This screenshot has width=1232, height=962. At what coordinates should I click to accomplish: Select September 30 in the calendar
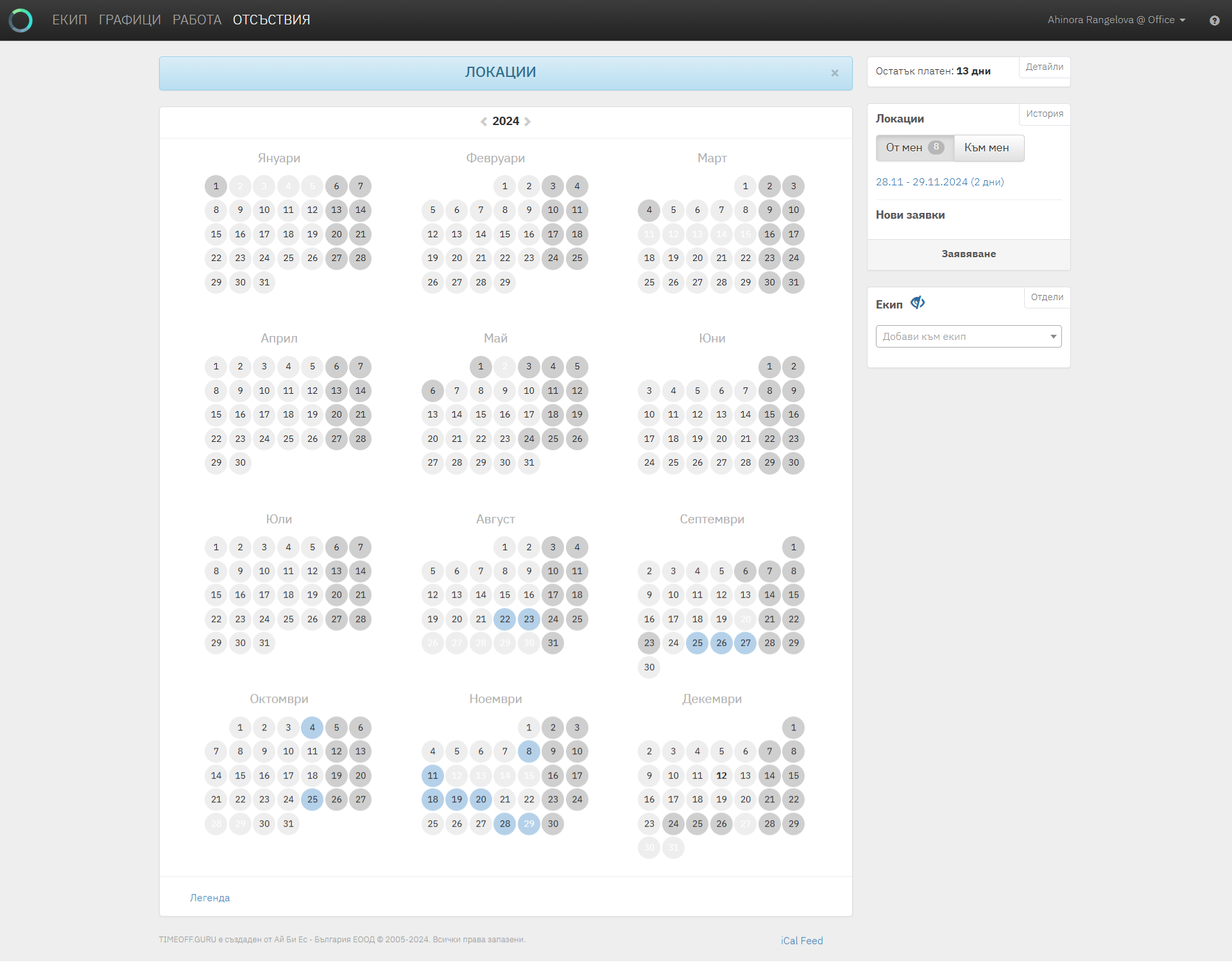click(649, 667)
